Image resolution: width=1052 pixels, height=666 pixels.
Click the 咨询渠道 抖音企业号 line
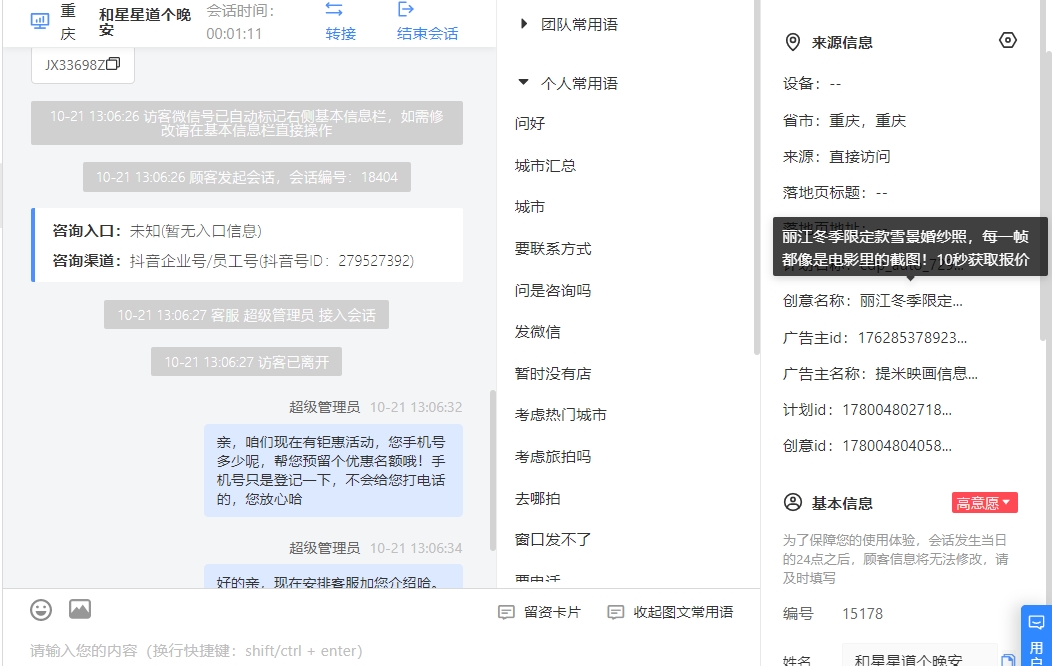[x=233, y=260]
